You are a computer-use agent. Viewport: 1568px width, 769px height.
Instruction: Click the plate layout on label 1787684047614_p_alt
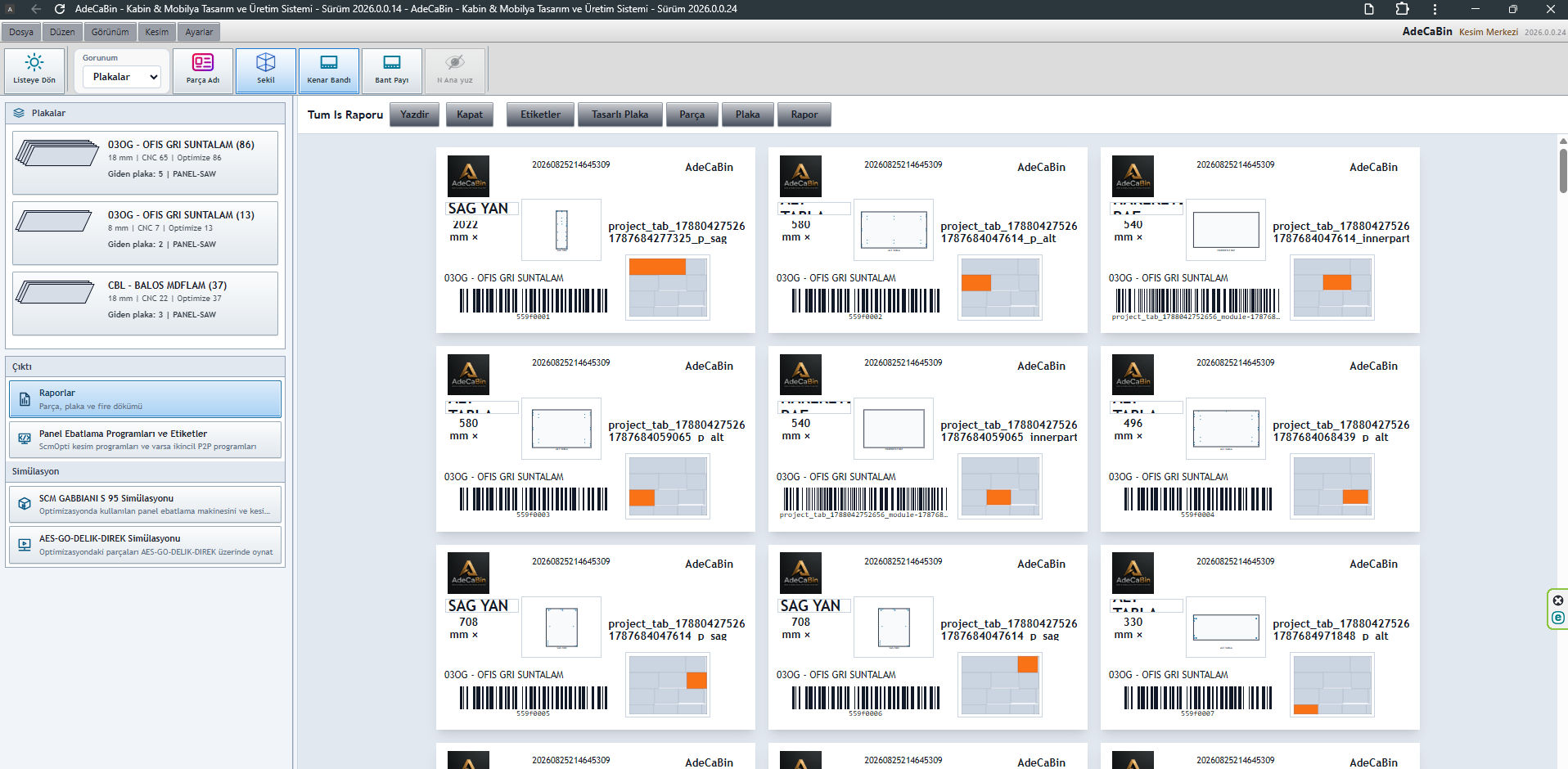pos(1000,287)
